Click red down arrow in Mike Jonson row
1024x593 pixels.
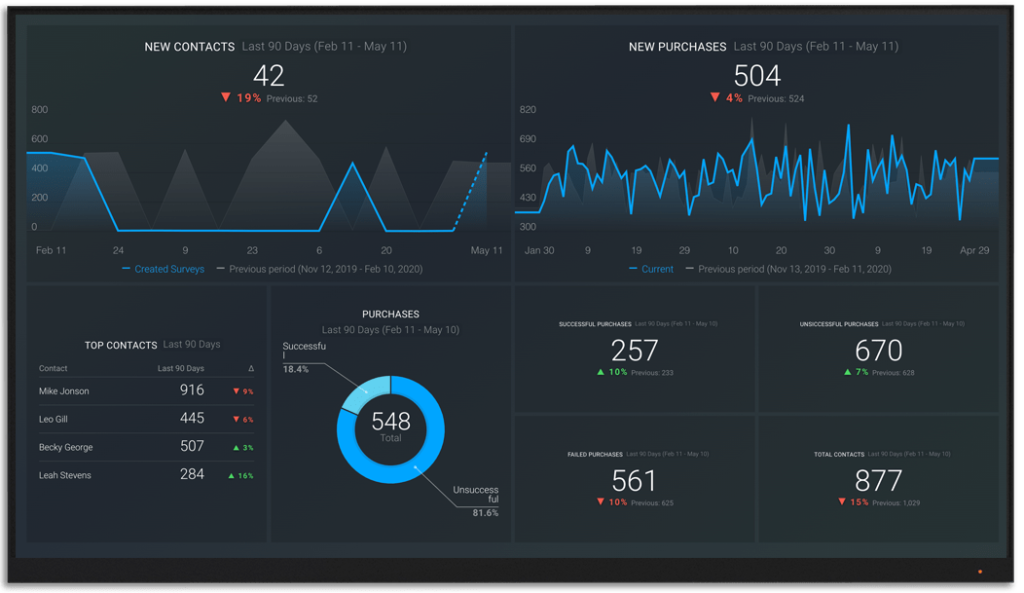tap(236, 392)
